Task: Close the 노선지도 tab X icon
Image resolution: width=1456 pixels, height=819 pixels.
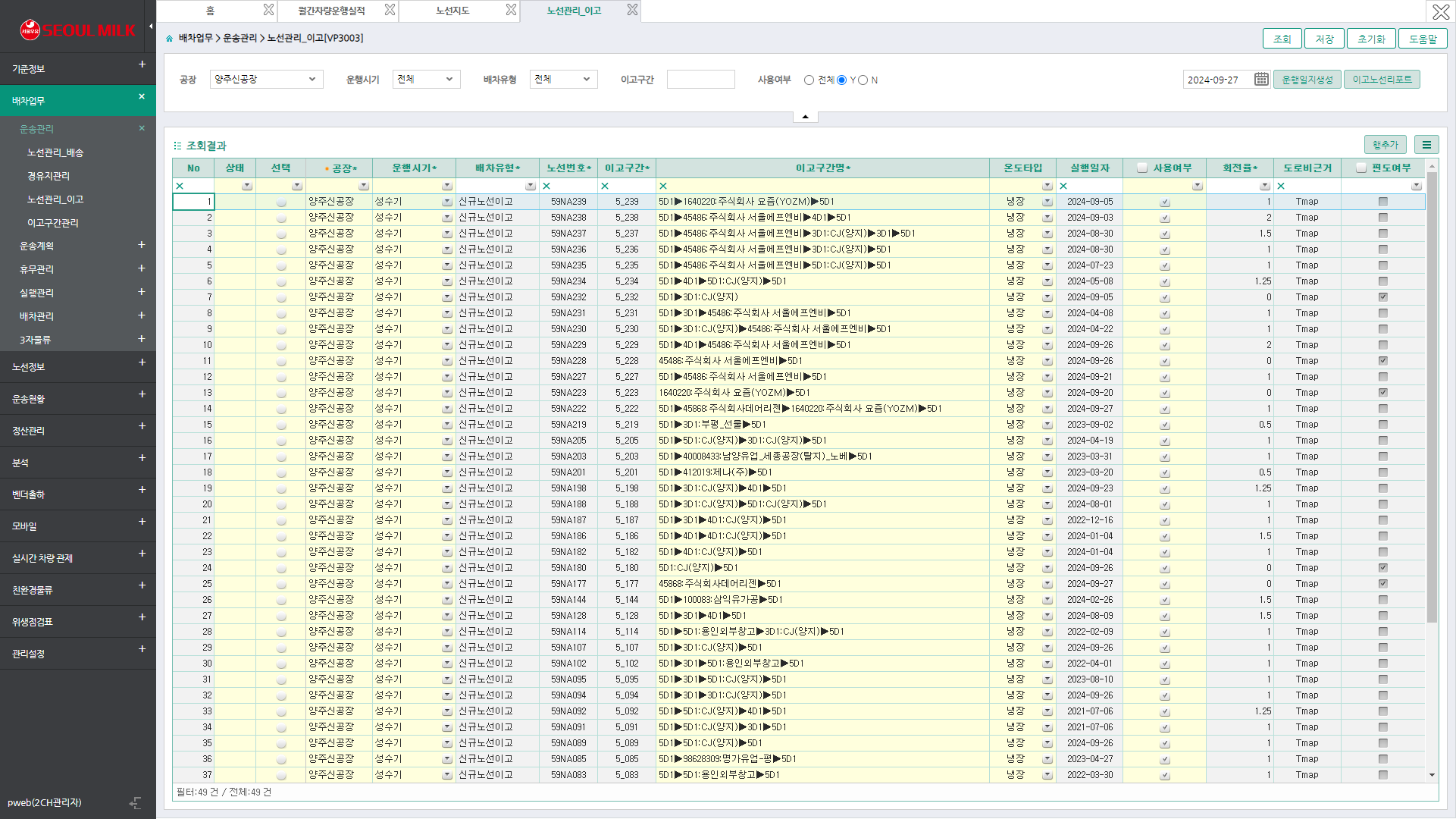Action: tap(511, 10)
